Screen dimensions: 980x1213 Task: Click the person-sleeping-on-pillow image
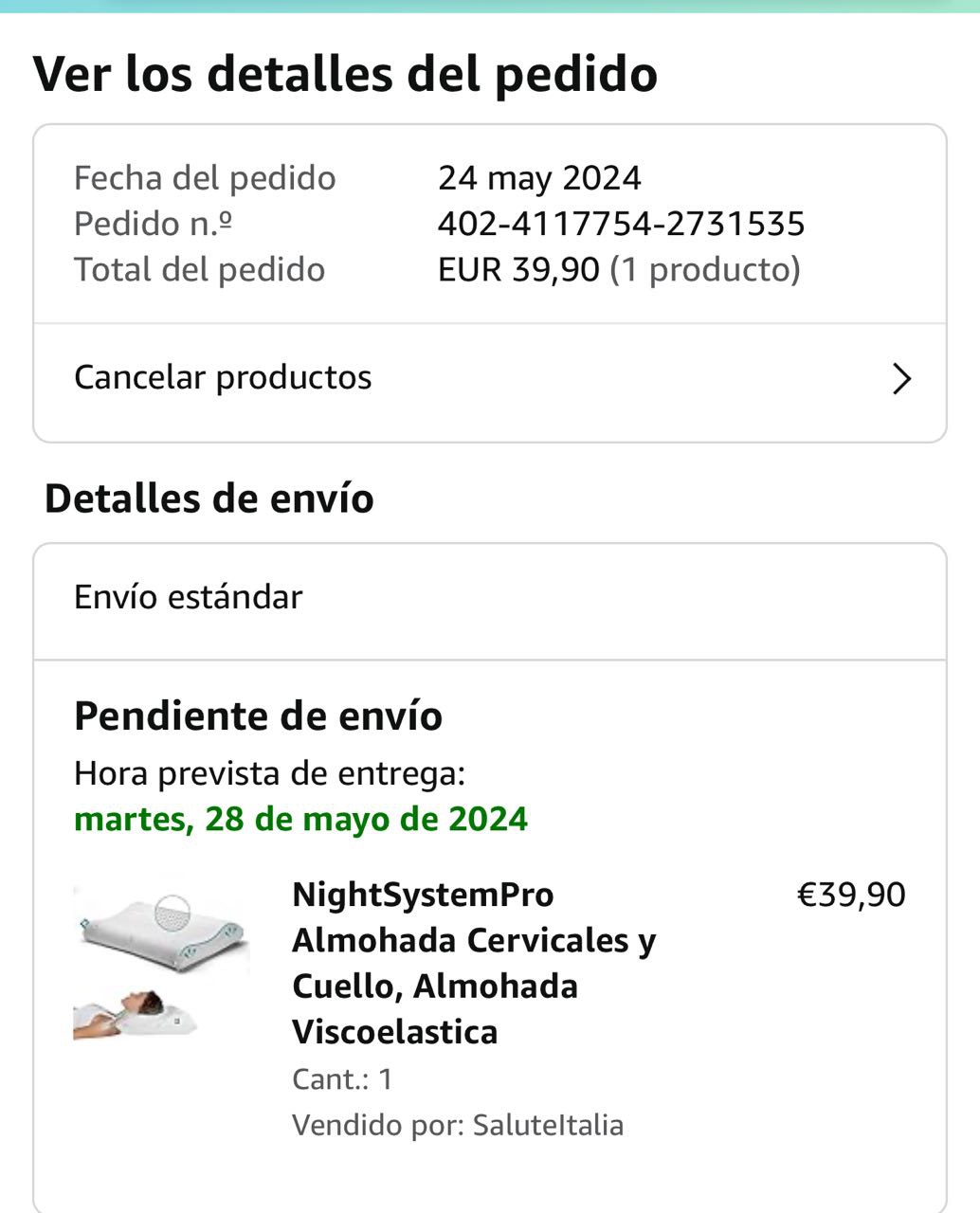(137, 1012)
